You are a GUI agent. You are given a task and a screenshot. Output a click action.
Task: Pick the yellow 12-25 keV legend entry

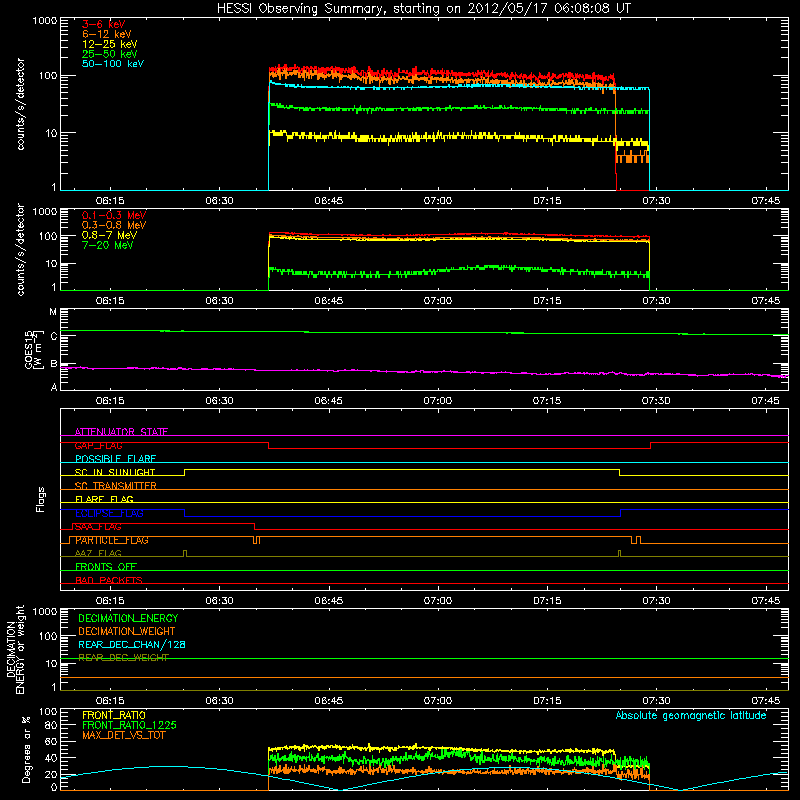[x=110, y=44]
